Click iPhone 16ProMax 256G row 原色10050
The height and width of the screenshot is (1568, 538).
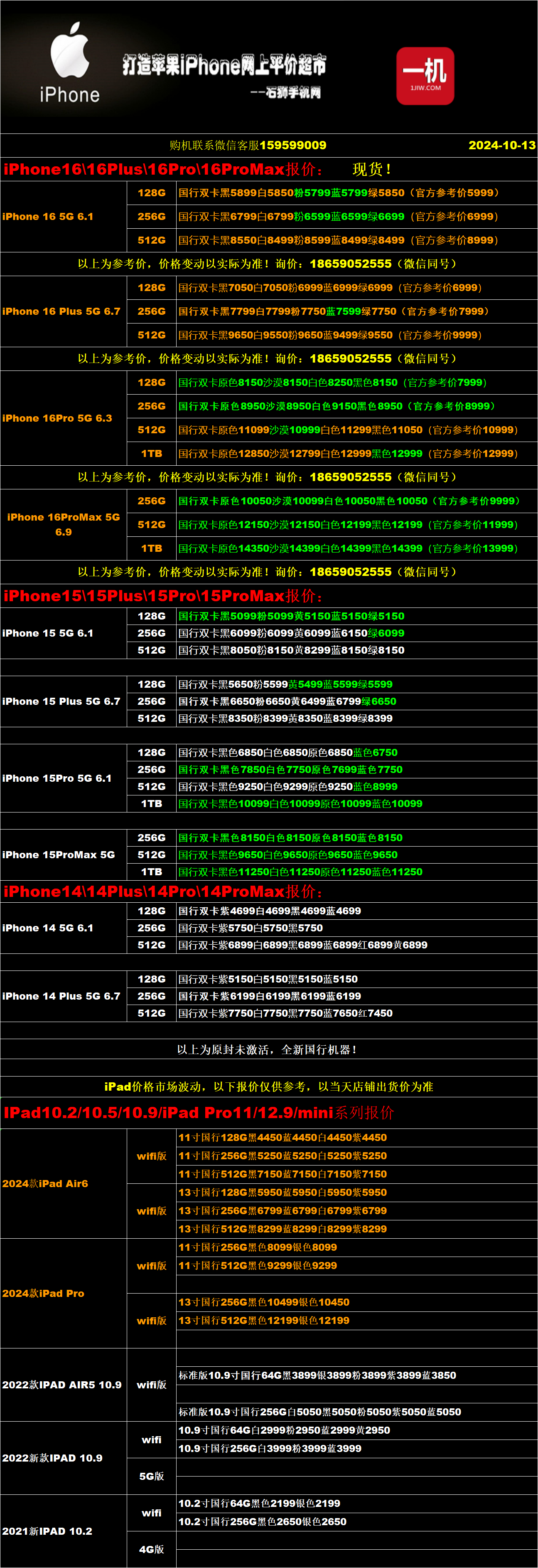pos(357,501)
